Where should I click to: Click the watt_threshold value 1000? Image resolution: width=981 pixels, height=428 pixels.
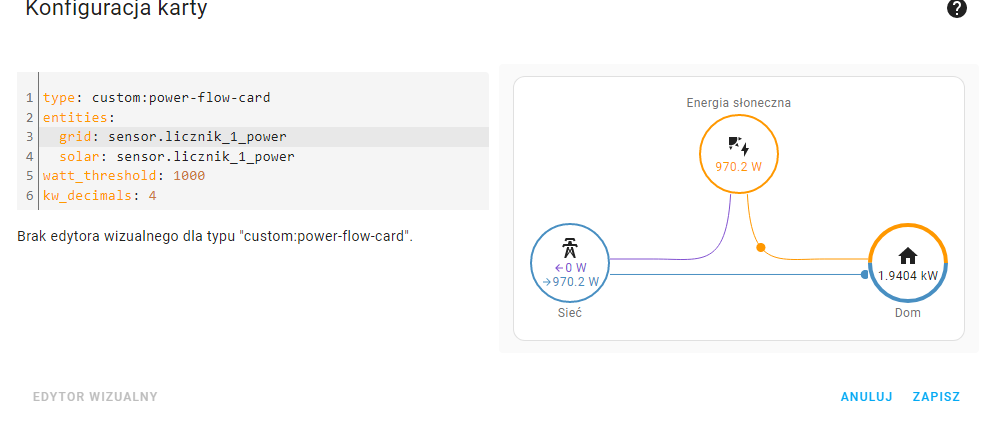189,176
